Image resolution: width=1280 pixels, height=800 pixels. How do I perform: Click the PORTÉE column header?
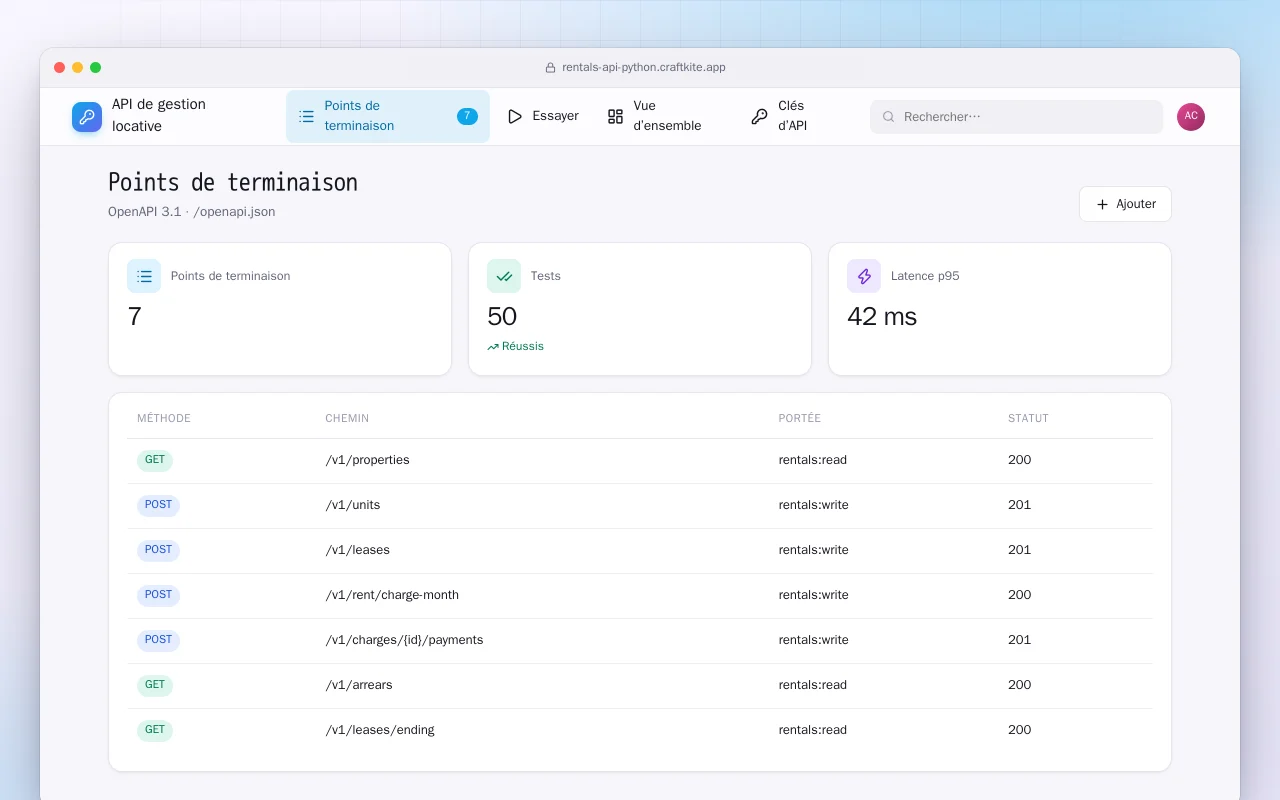click(x=800, y=418)
